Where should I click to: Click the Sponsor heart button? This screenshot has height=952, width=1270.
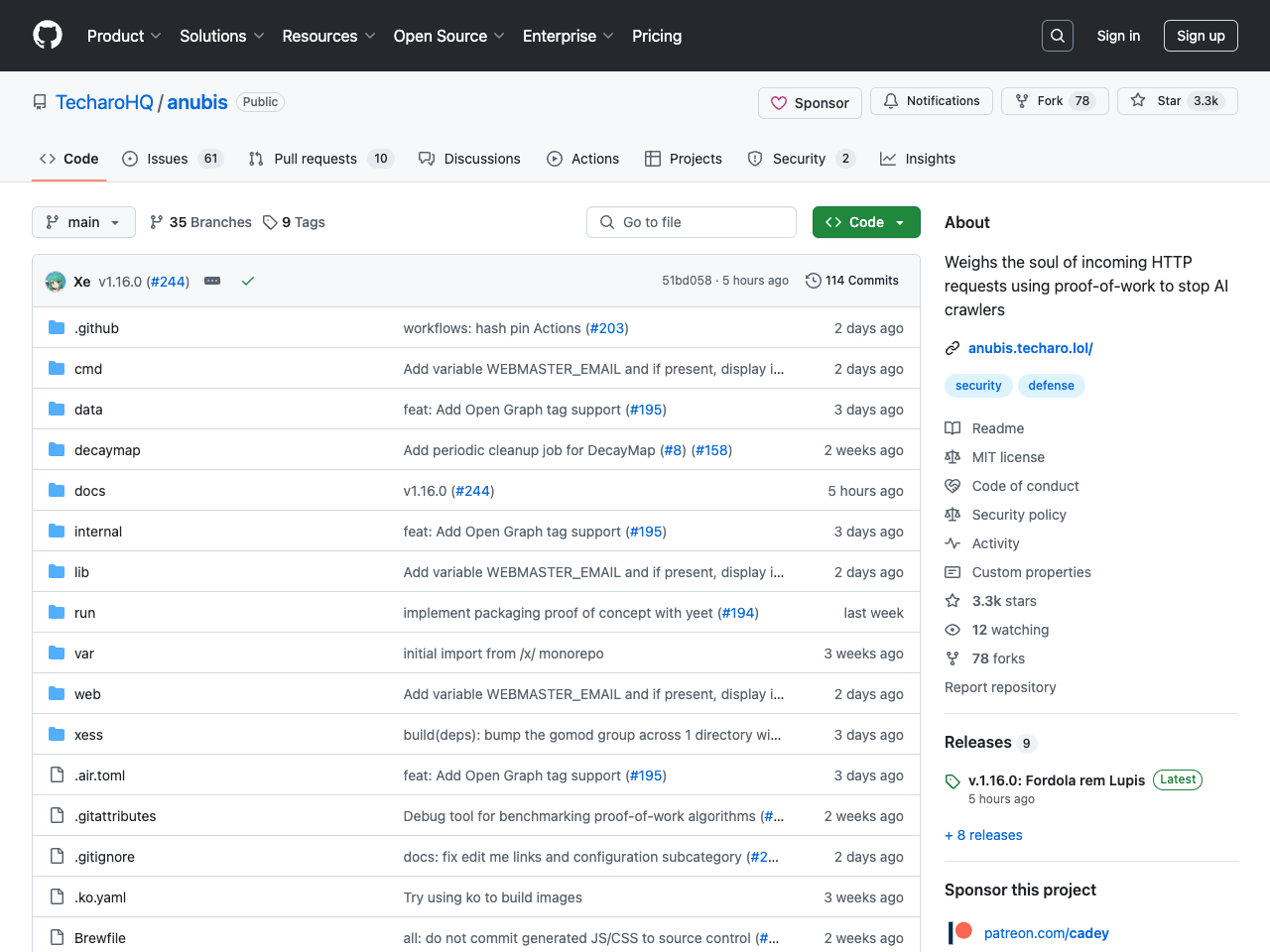click(x=810, y=103)
